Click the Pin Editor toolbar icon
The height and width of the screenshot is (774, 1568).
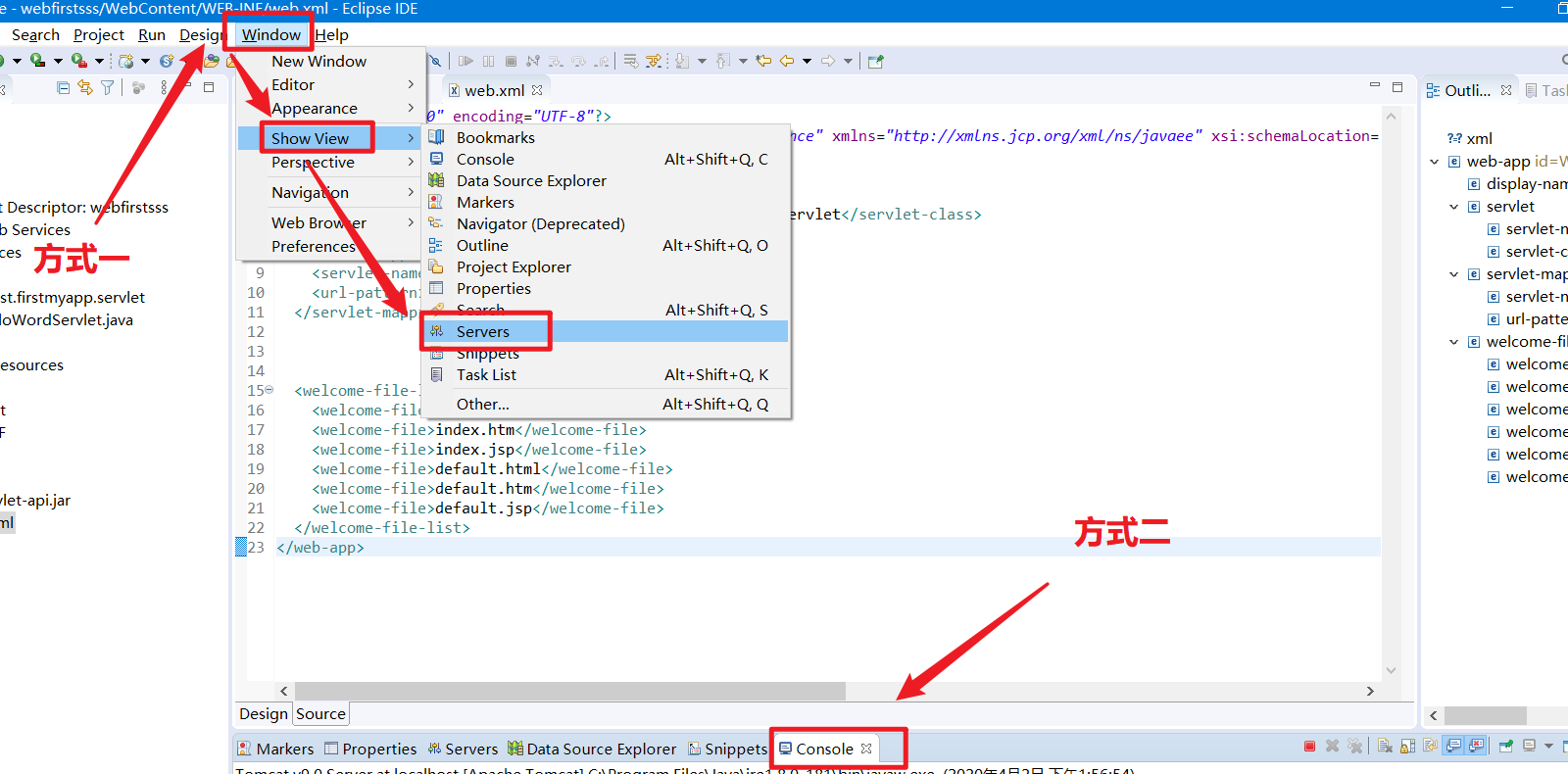876,61
